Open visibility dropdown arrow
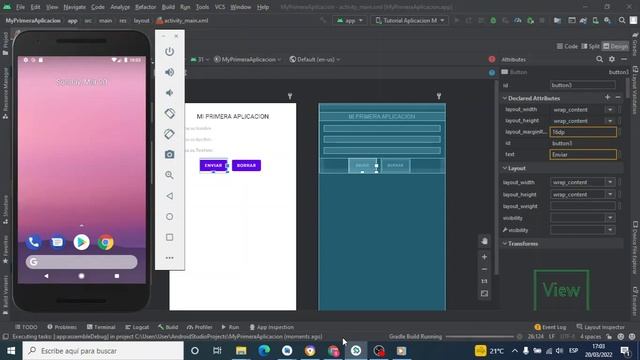This screenshot has height=360, width=640. [610, 218]
